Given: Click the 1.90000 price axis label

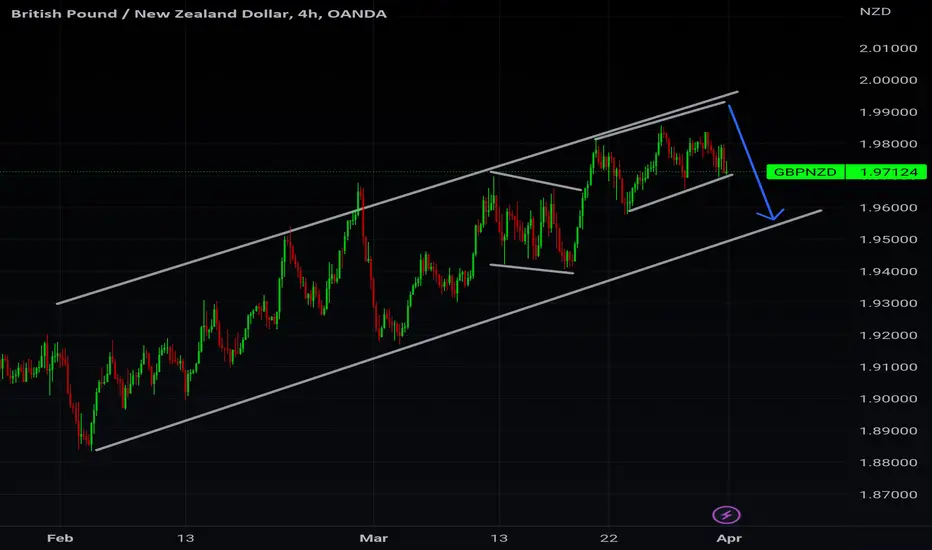Looking at the screenshot, I should coord(888,399).
